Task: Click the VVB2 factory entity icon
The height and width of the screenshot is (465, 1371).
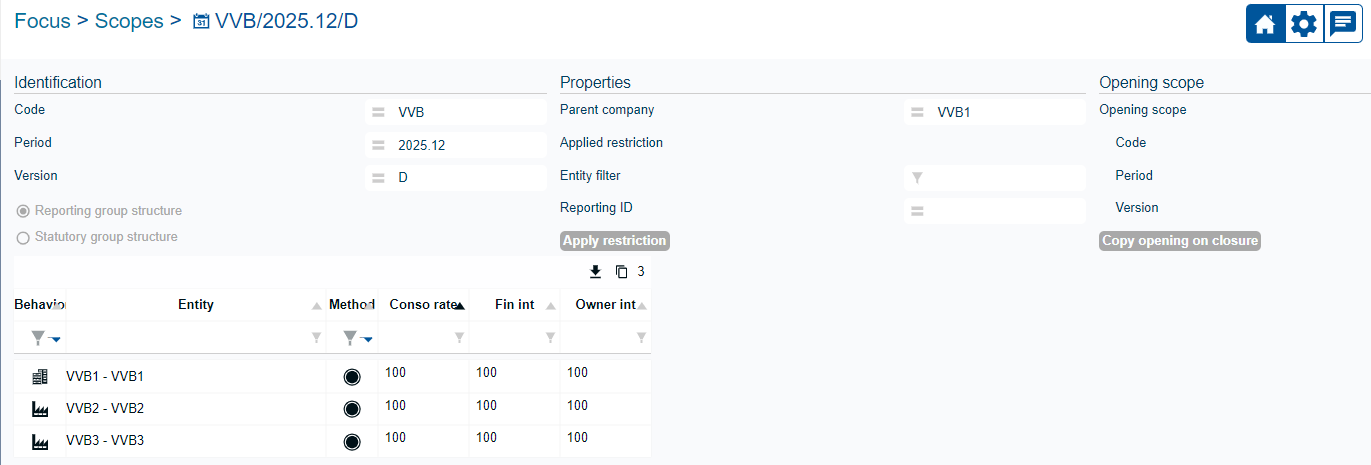Action: pyautogui.click(x=40, y=409)
